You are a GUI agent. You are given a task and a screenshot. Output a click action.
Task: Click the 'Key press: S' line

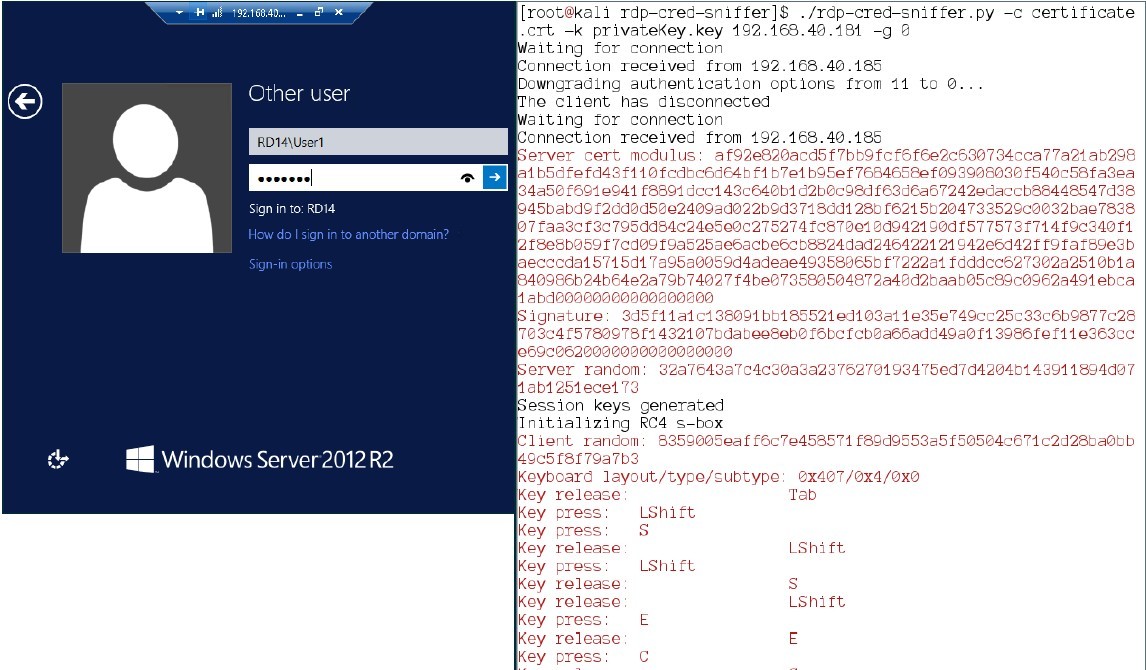[x=583, y=530]
